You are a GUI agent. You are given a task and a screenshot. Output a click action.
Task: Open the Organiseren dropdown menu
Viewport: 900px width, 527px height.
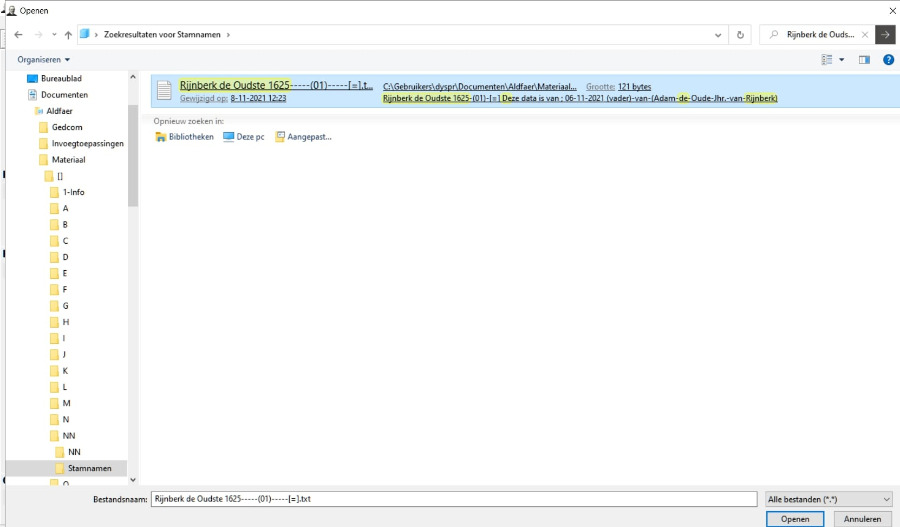tap(44, 60)
